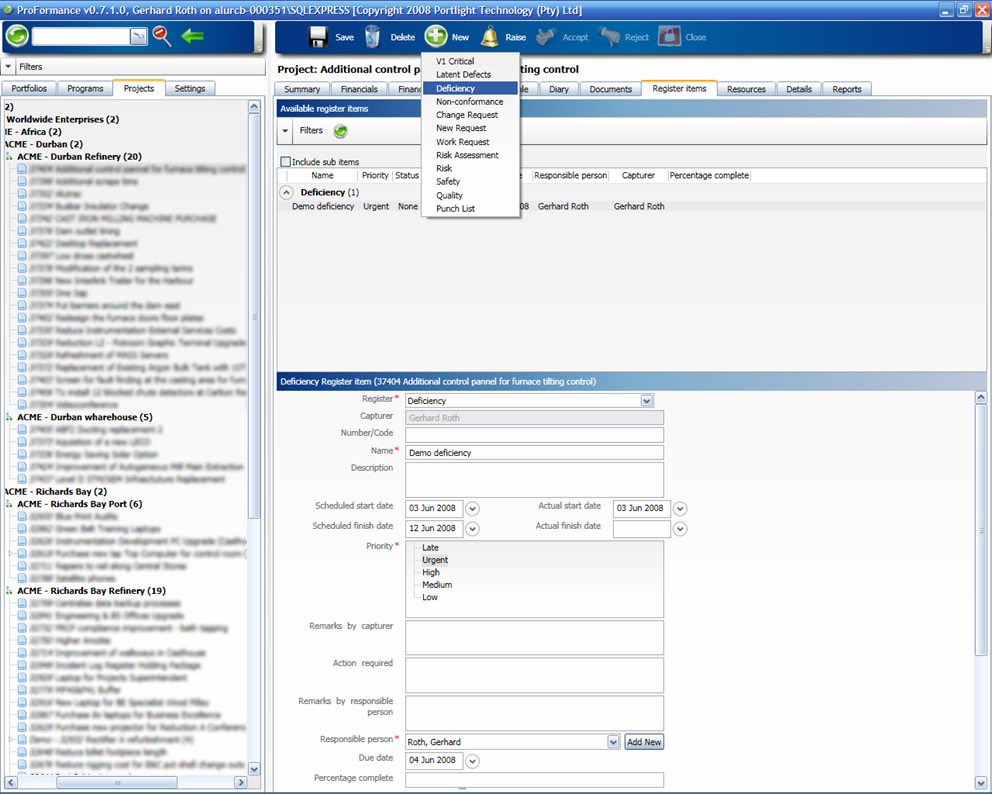This screenshot has height=794, width=992.
Task: Expand the register items Filters arrow
Action: [x=285, y=131]
